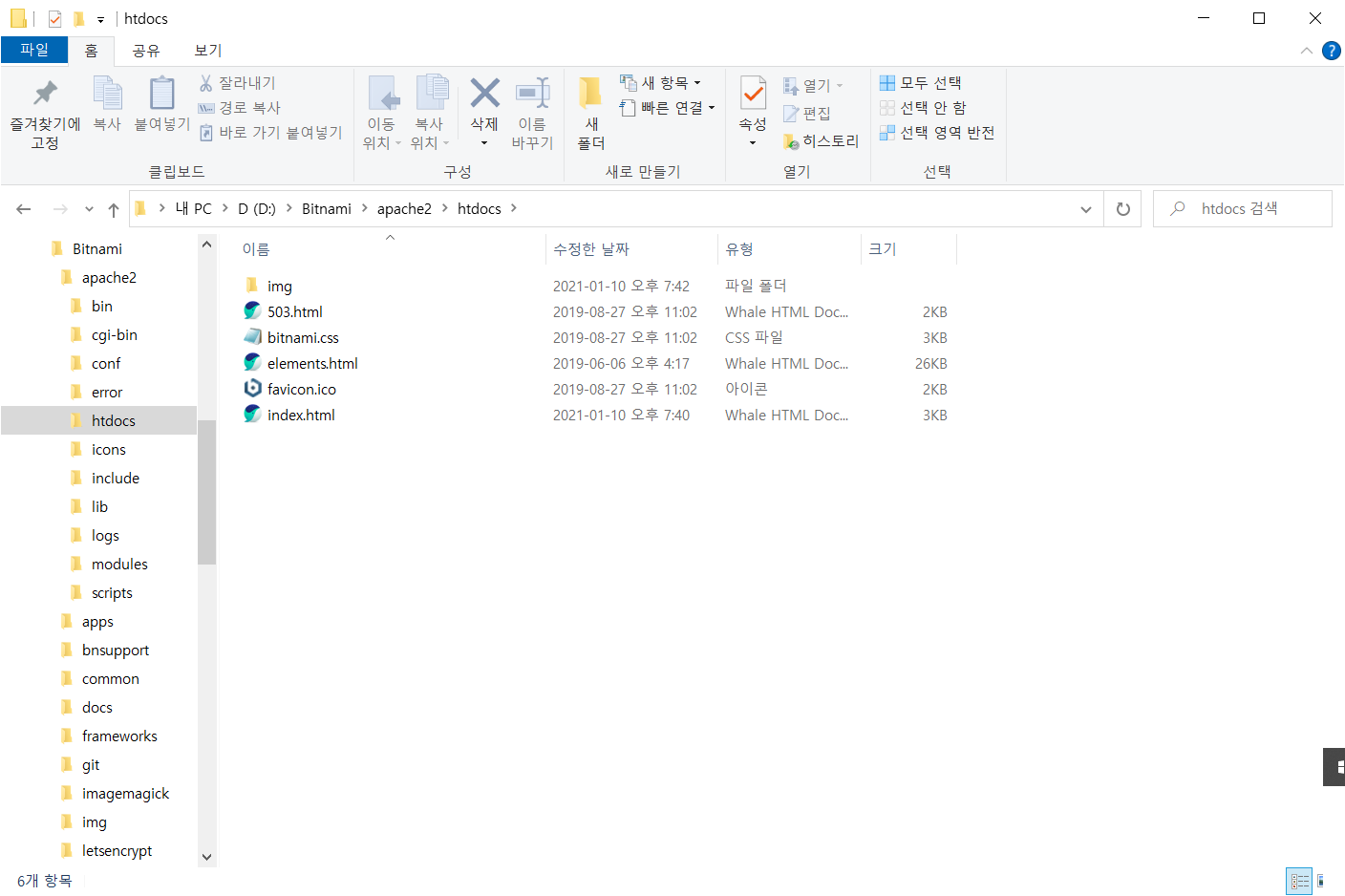This screenshot has height=896, width=1345.
Task: Select Cut (잘라내기) scissors icon
Action: pyautogui.click(x=205, y=83)
